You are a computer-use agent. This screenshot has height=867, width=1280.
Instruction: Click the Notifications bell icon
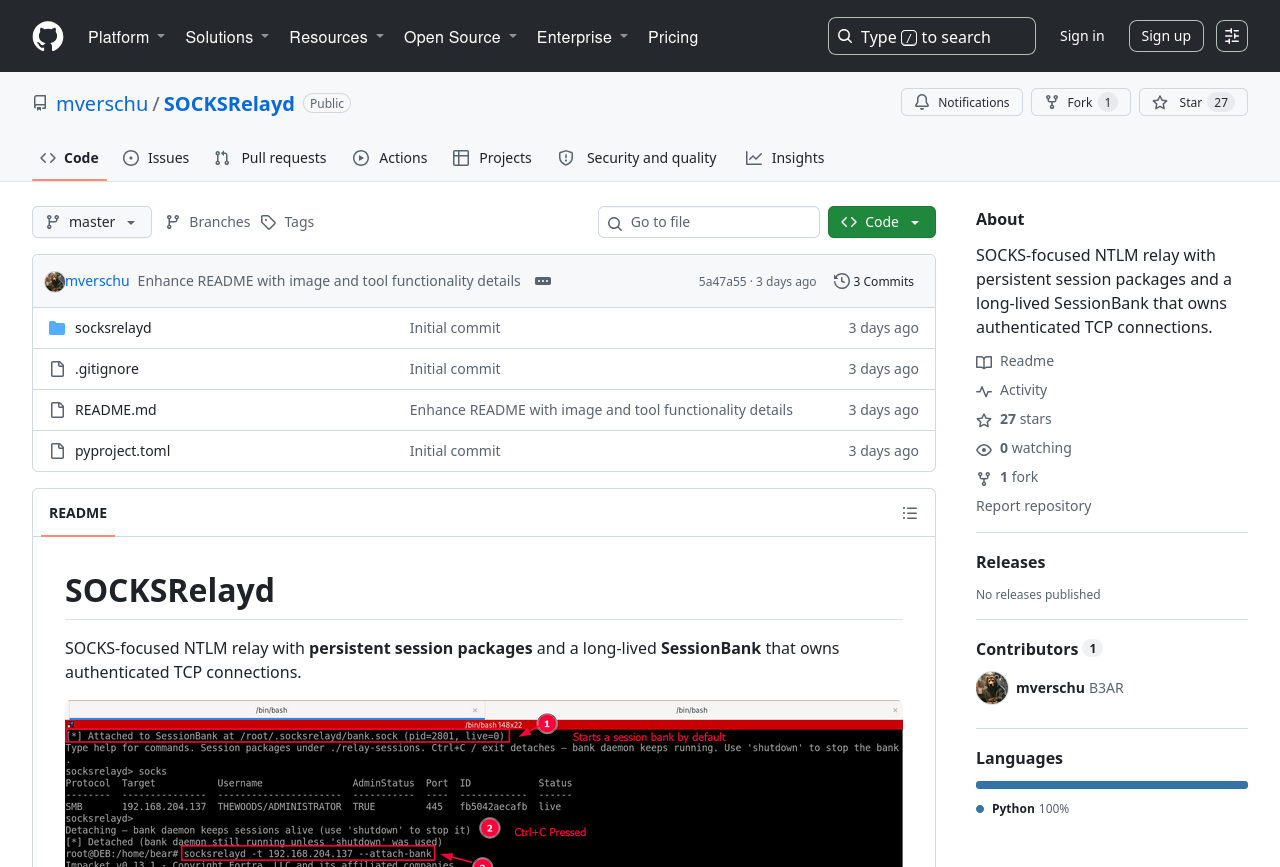922,102
